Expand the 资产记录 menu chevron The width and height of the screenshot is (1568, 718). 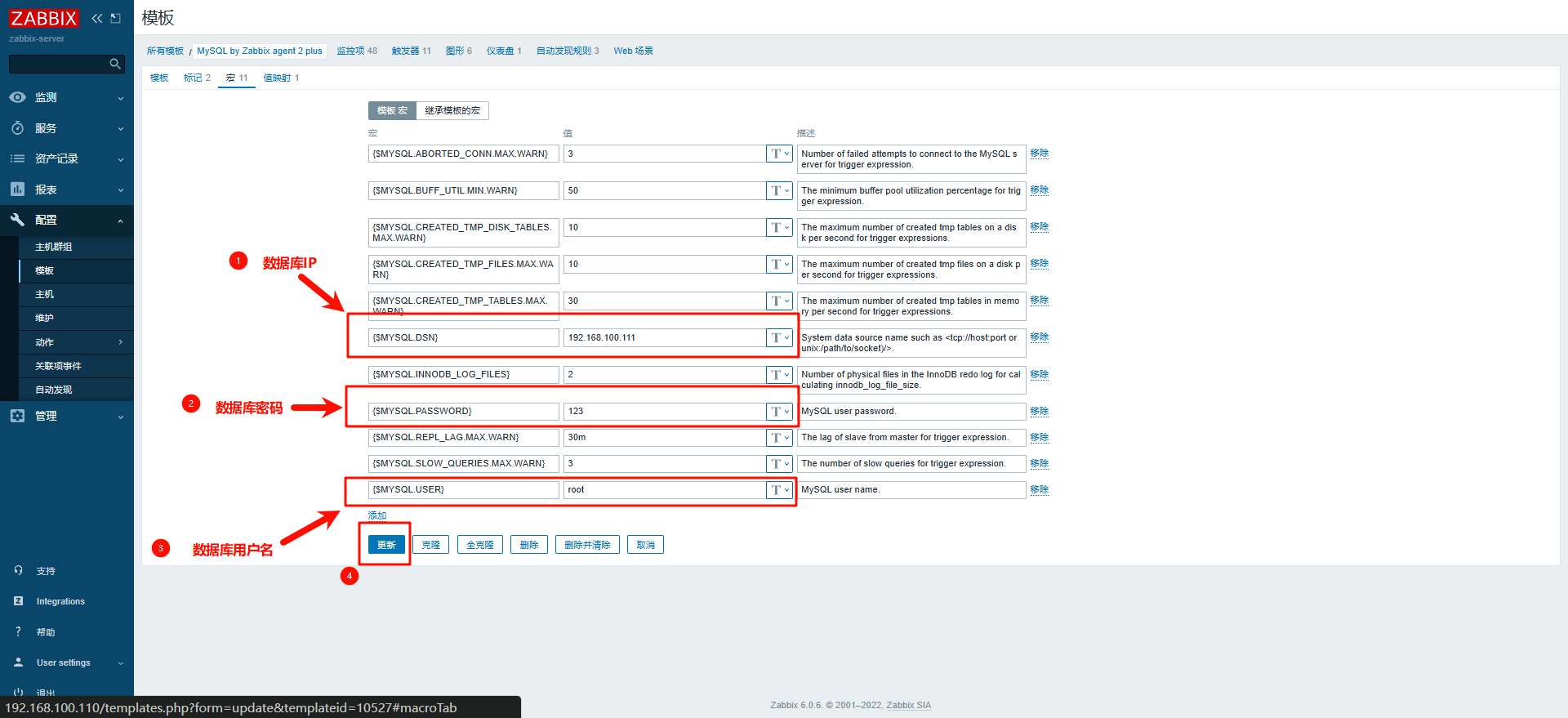pos(121,159)
